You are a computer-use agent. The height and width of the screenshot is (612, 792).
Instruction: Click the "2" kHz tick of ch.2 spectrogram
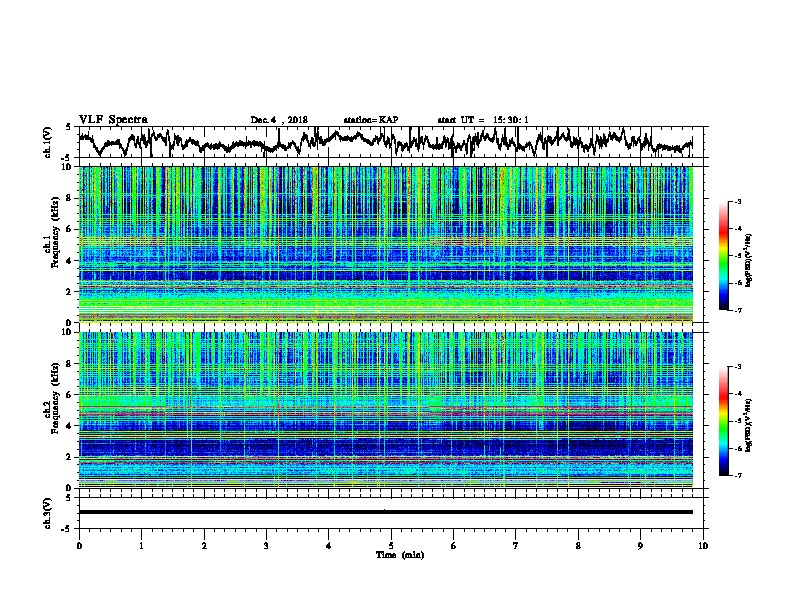[x=70, y=457]
